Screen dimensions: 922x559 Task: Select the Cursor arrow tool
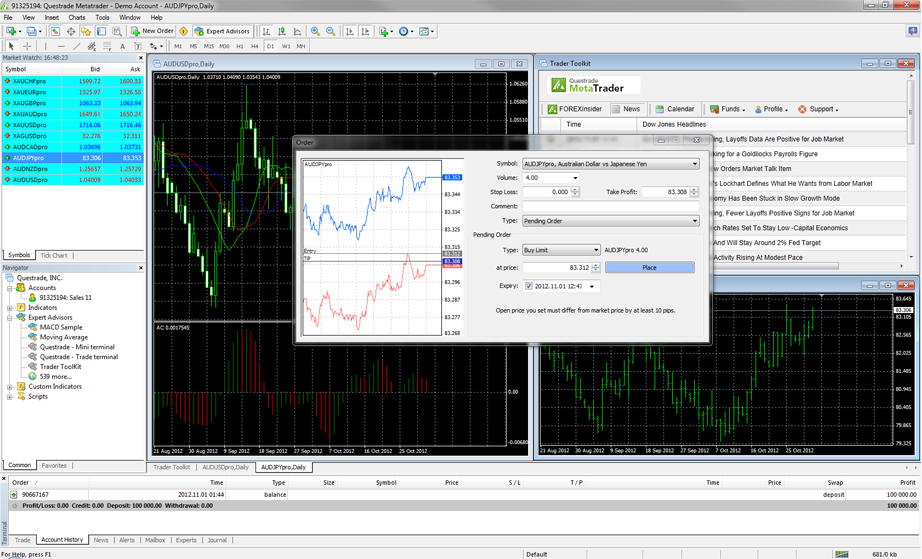click(x=11, y=46)
